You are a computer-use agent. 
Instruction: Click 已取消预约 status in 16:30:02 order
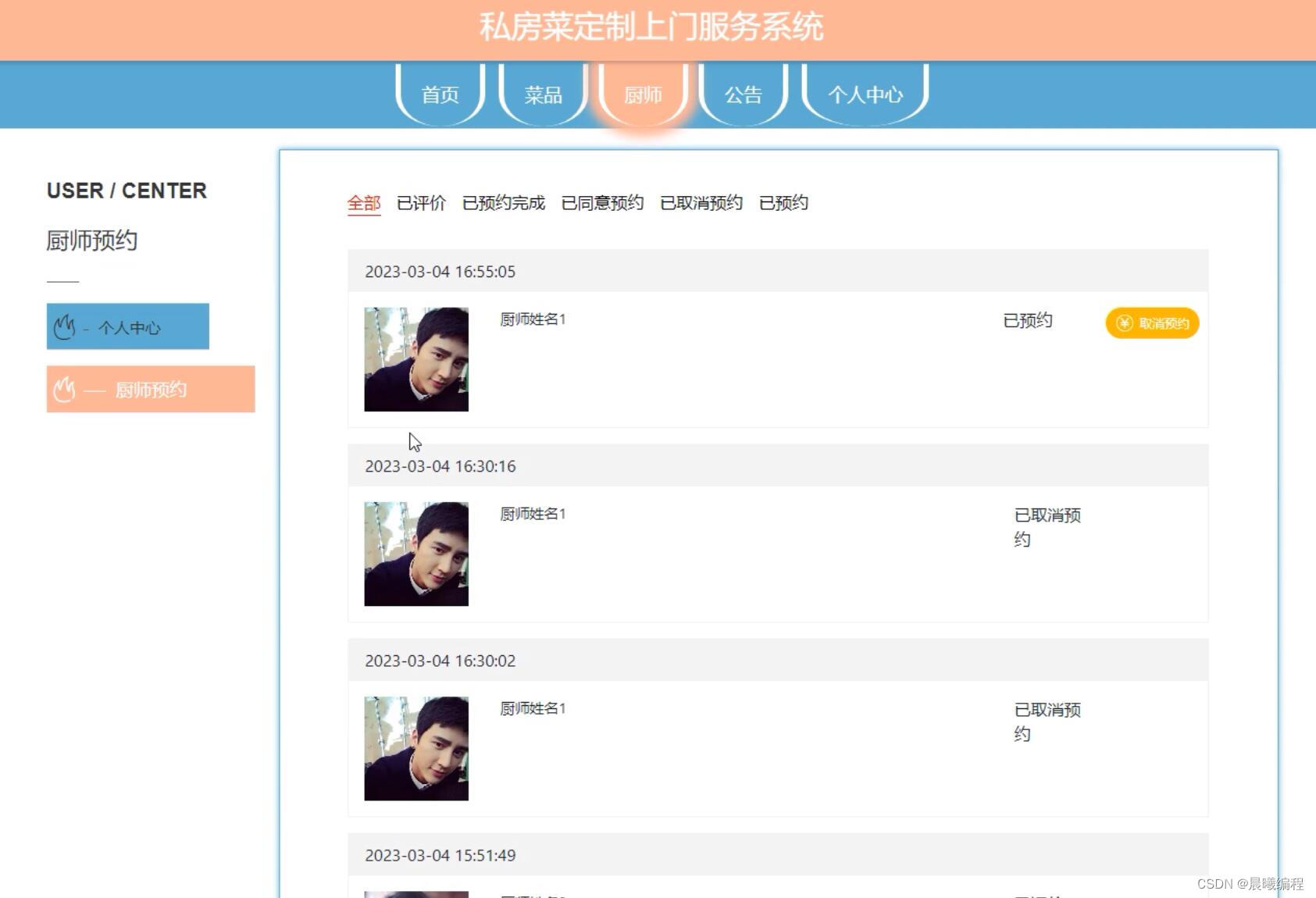pos(1047,722)
